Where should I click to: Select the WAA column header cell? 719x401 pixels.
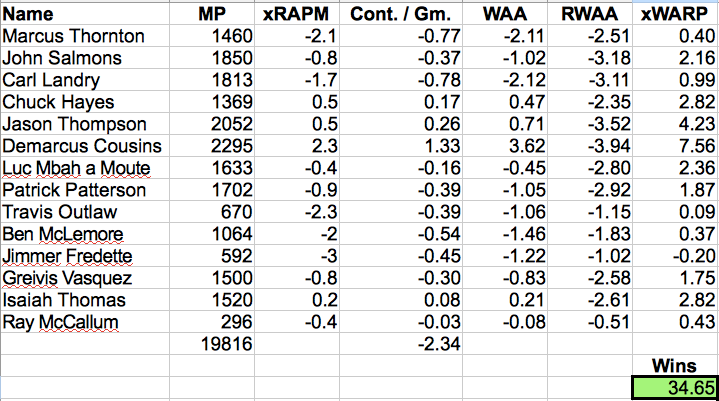[505, 14]
